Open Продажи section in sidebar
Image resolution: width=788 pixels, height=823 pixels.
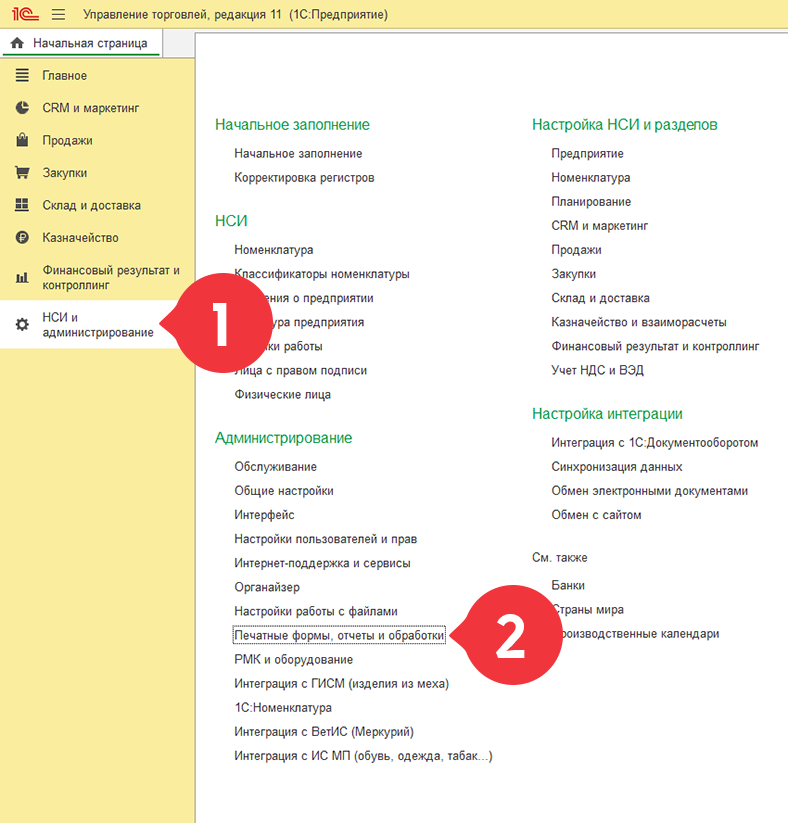[x=67, y=141]
